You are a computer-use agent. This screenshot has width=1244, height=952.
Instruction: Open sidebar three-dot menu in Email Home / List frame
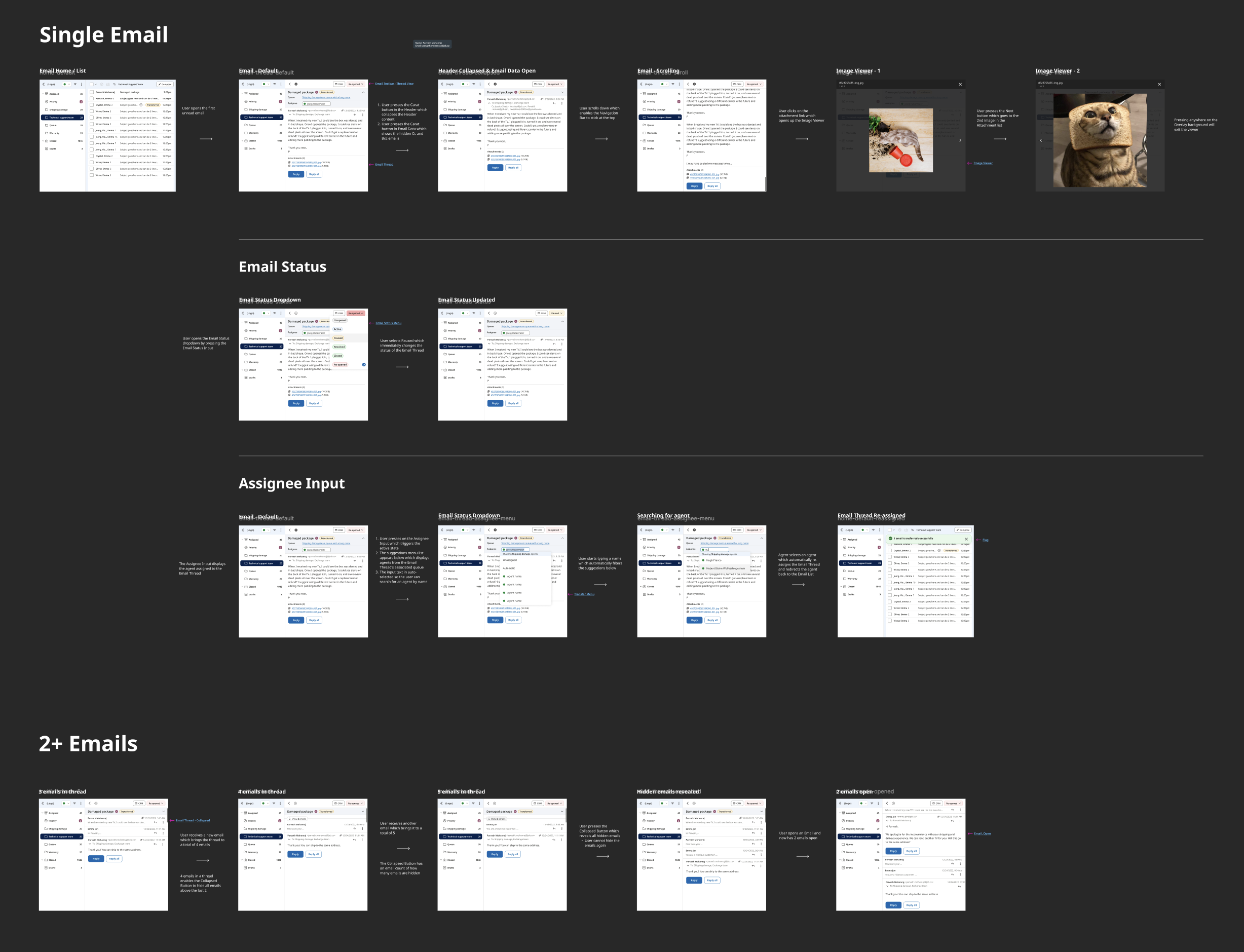82,85
